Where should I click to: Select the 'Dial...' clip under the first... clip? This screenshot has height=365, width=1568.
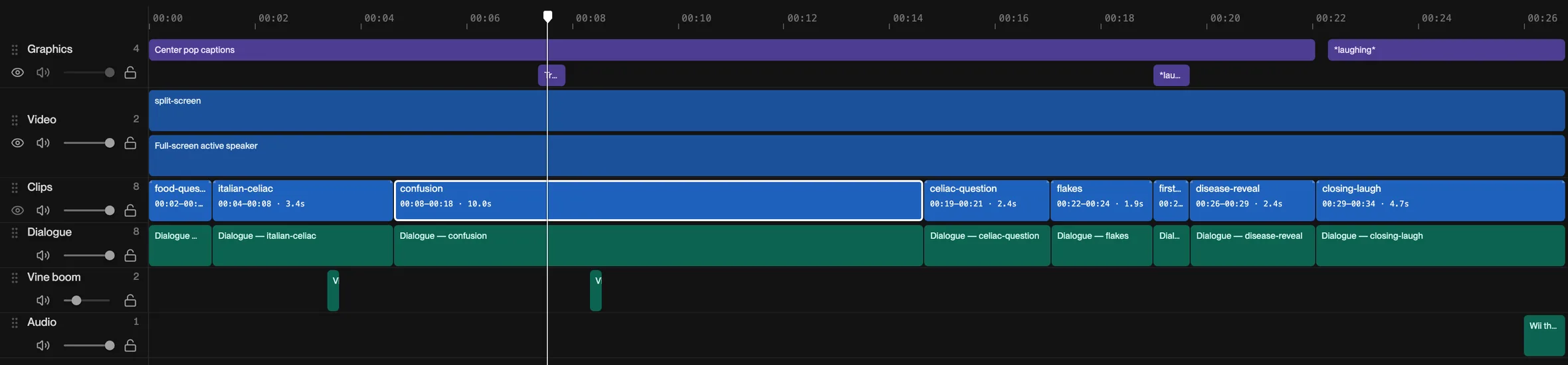(1171, 246)
